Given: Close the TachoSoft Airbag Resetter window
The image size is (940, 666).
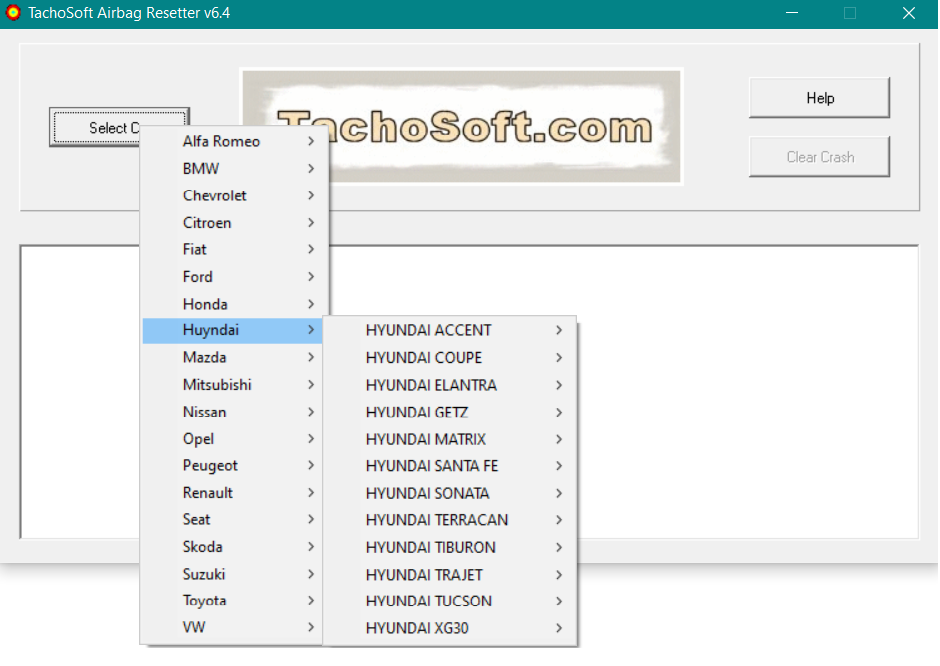Looking at the screenshot, I should click(909, 13).
